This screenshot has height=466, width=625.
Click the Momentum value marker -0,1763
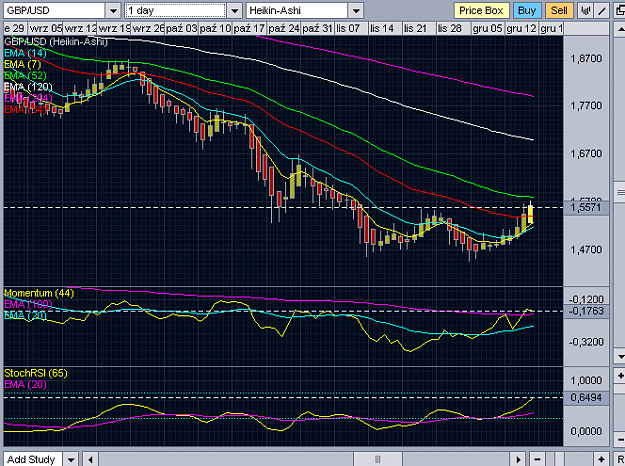pyautogui.click(x=586, y=311)
